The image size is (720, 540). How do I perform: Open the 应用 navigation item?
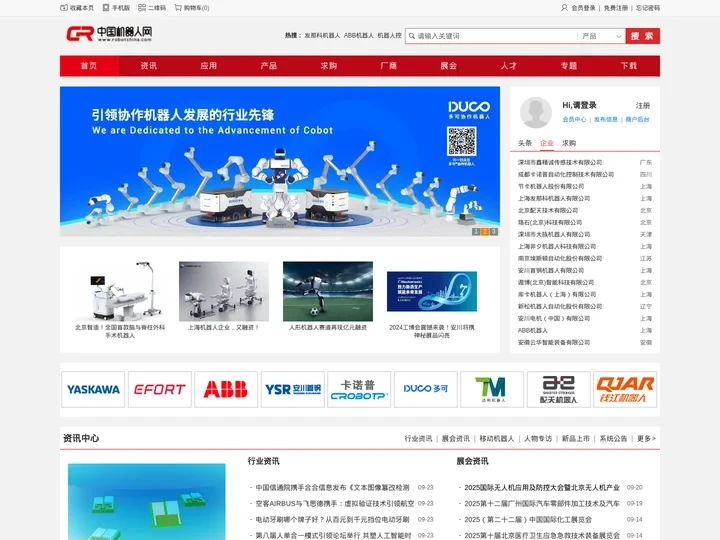[x=209, y=66]
